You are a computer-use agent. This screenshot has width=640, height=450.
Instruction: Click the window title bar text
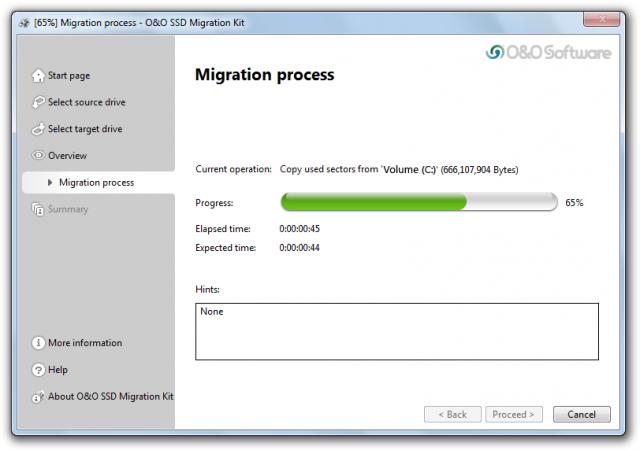139,23
